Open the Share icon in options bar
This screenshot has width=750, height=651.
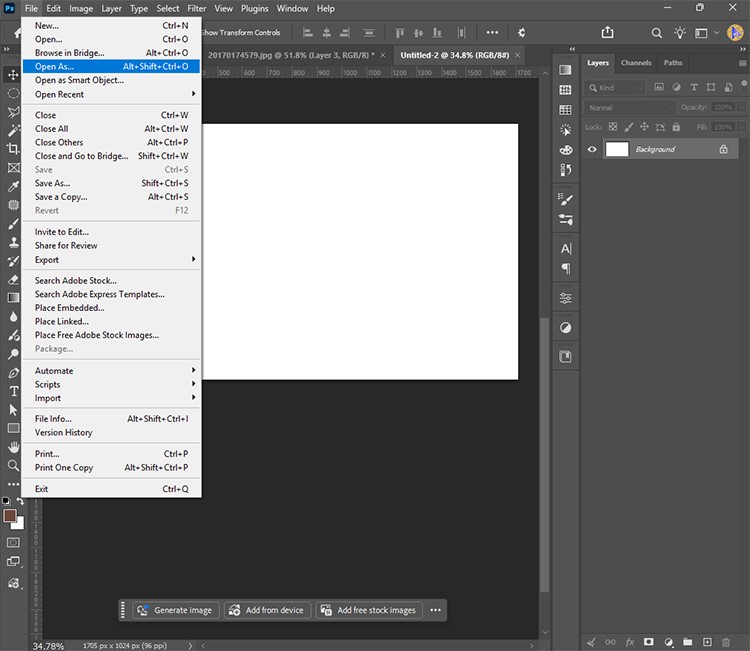[607, 32]
